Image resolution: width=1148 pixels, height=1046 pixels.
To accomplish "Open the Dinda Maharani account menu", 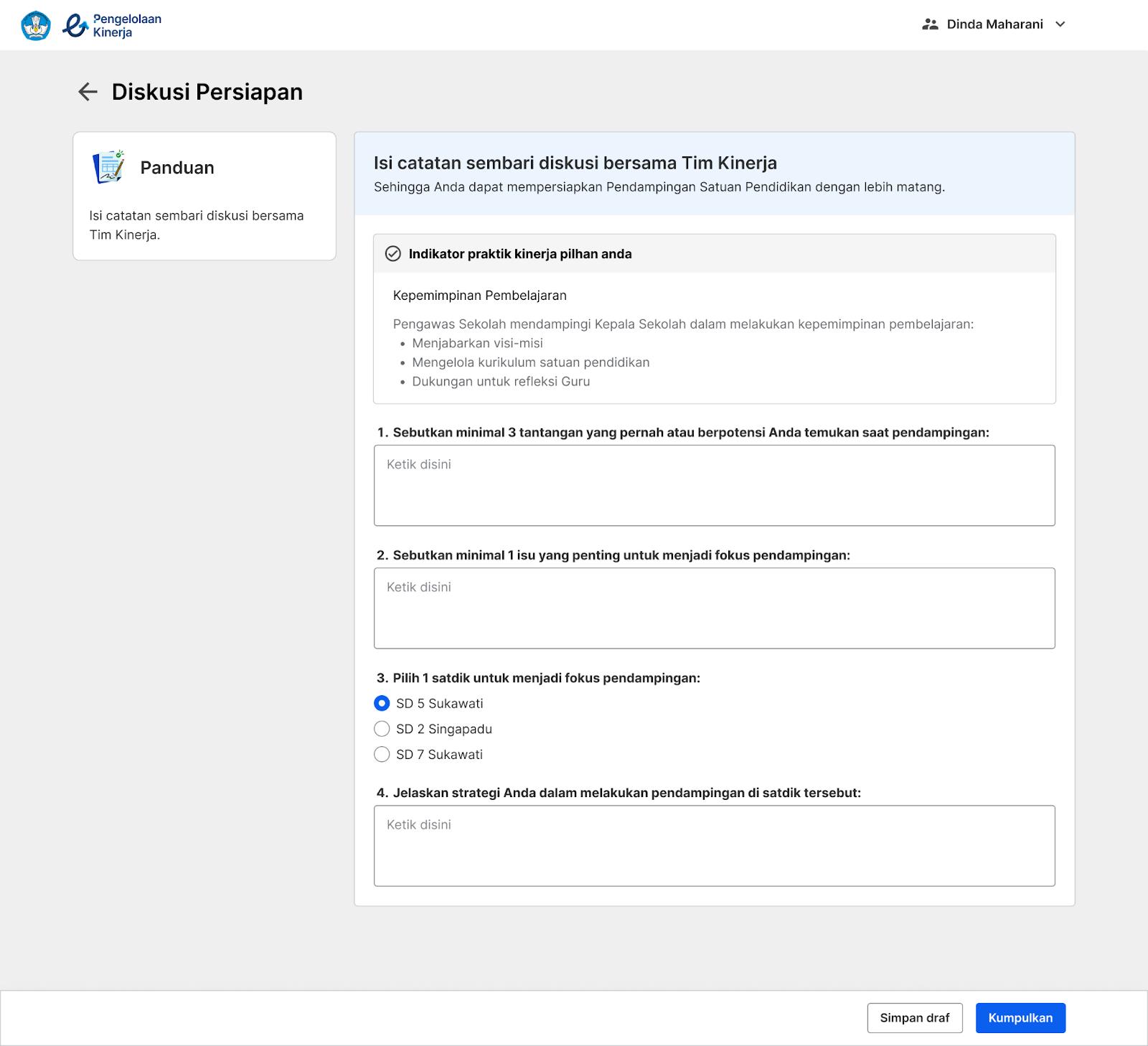I will 994,24.
